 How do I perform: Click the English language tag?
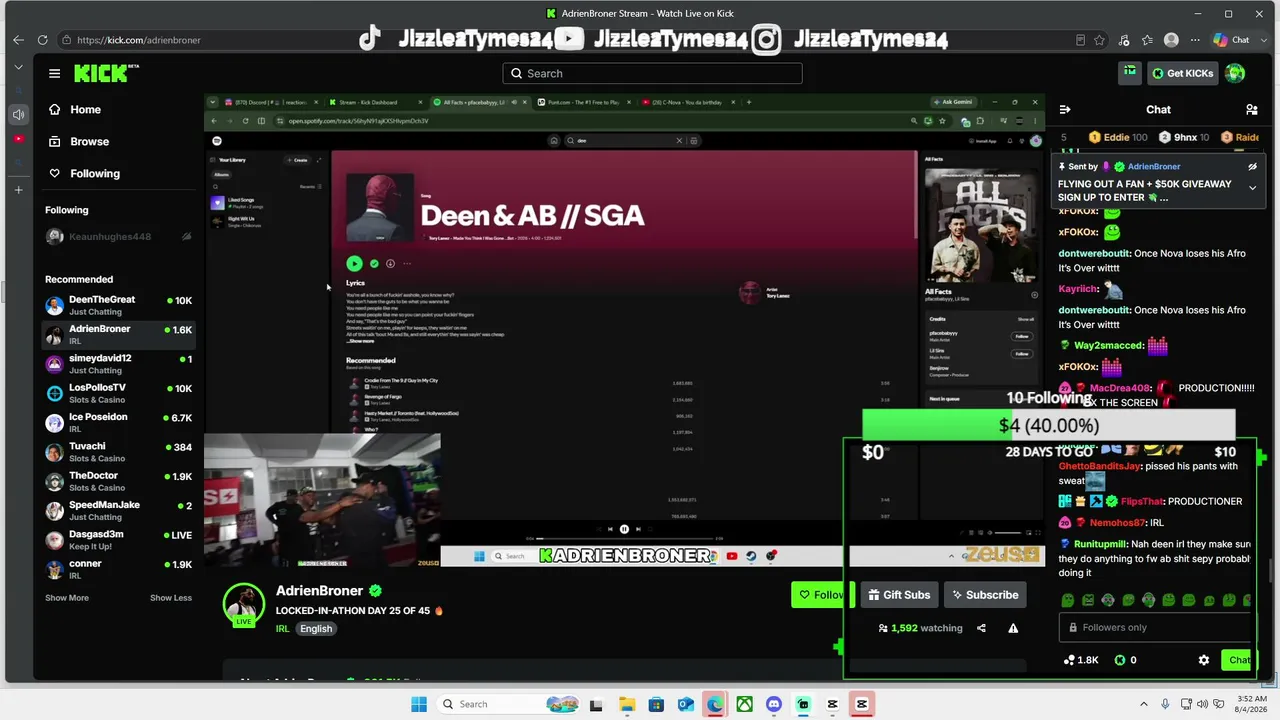[x=316, y=629]
